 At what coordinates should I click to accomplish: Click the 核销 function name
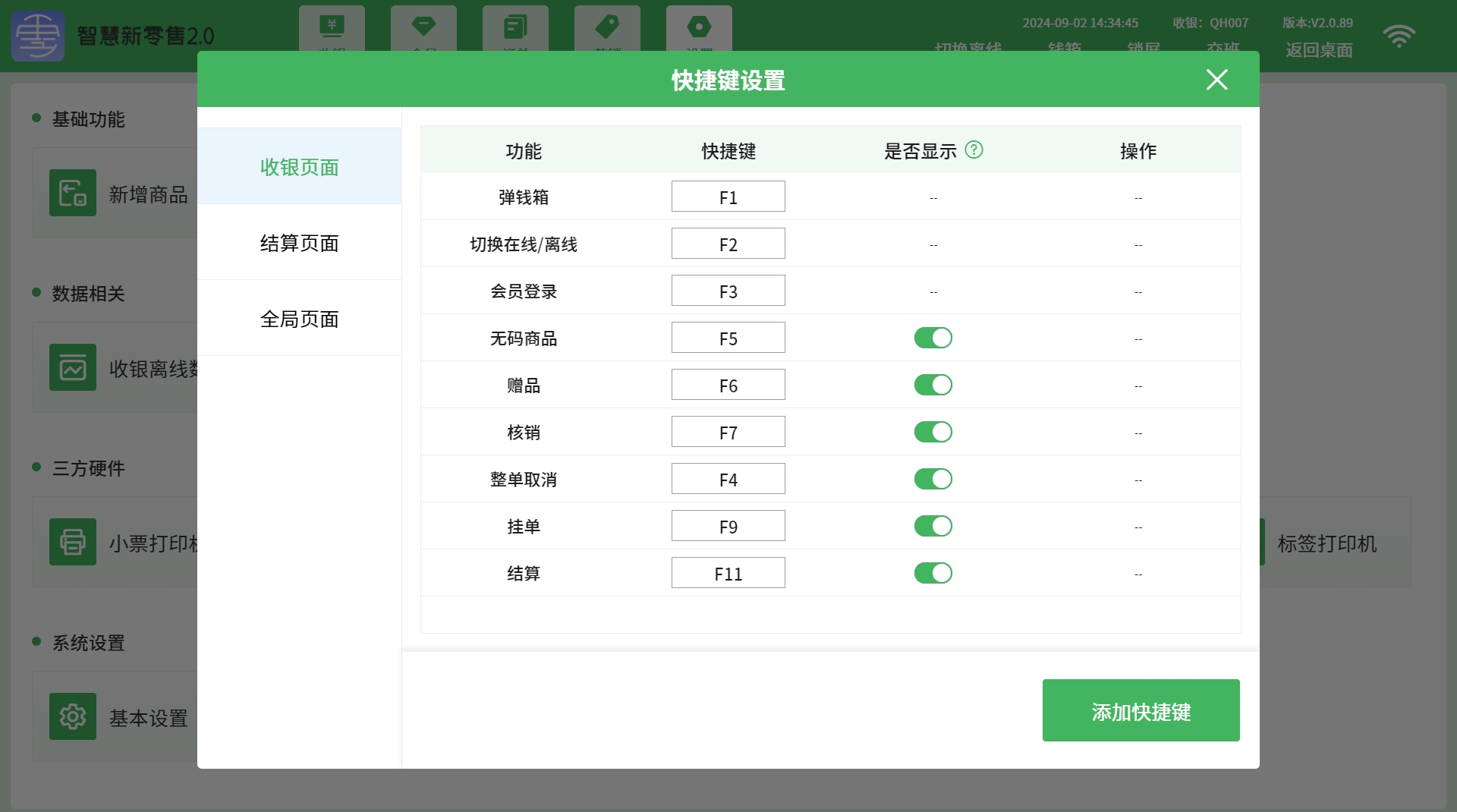pyautogui.click(x=524, y=433)
